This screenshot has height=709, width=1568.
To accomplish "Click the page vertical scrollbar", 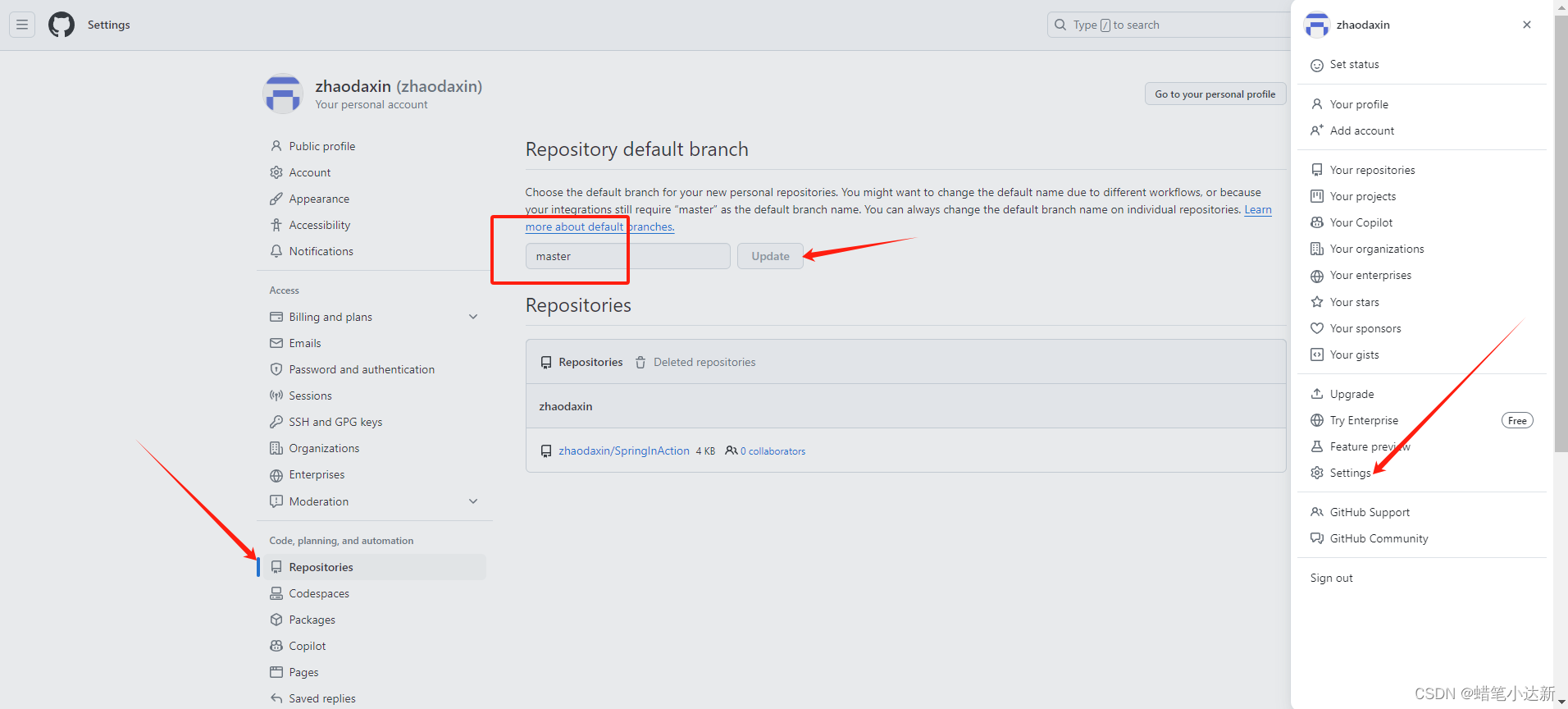I will [1561, 234].
